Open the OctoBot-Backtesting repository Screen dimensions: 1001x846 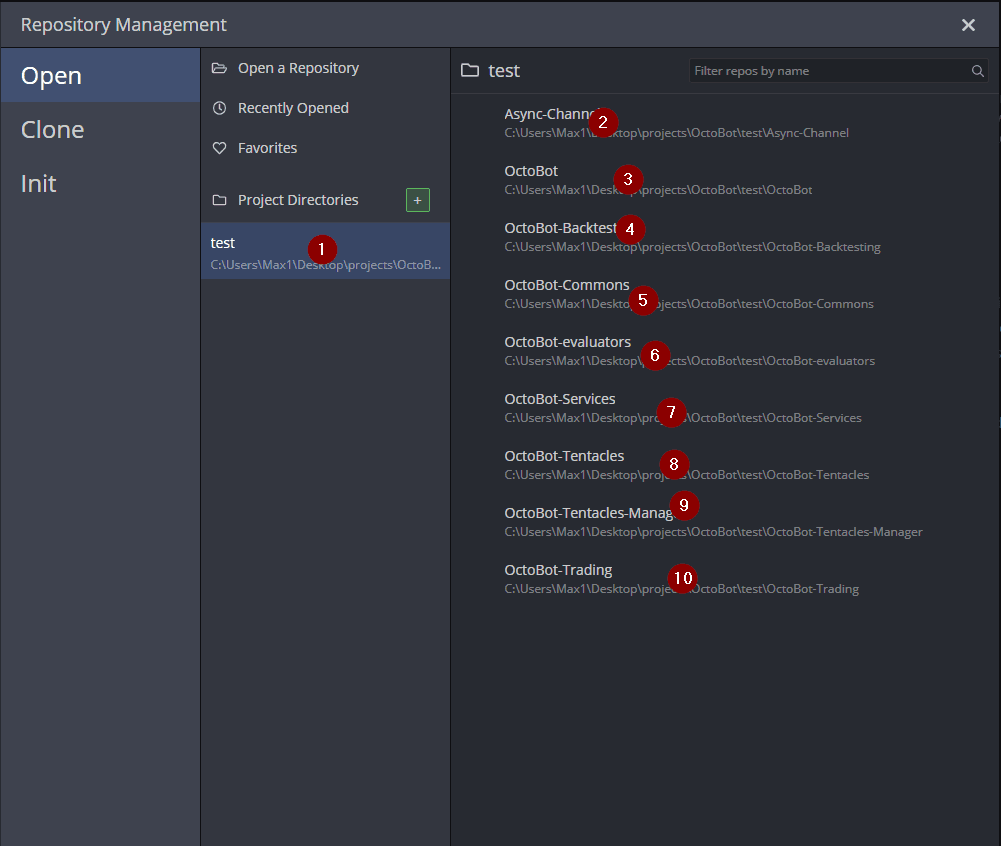click(725, 236)
